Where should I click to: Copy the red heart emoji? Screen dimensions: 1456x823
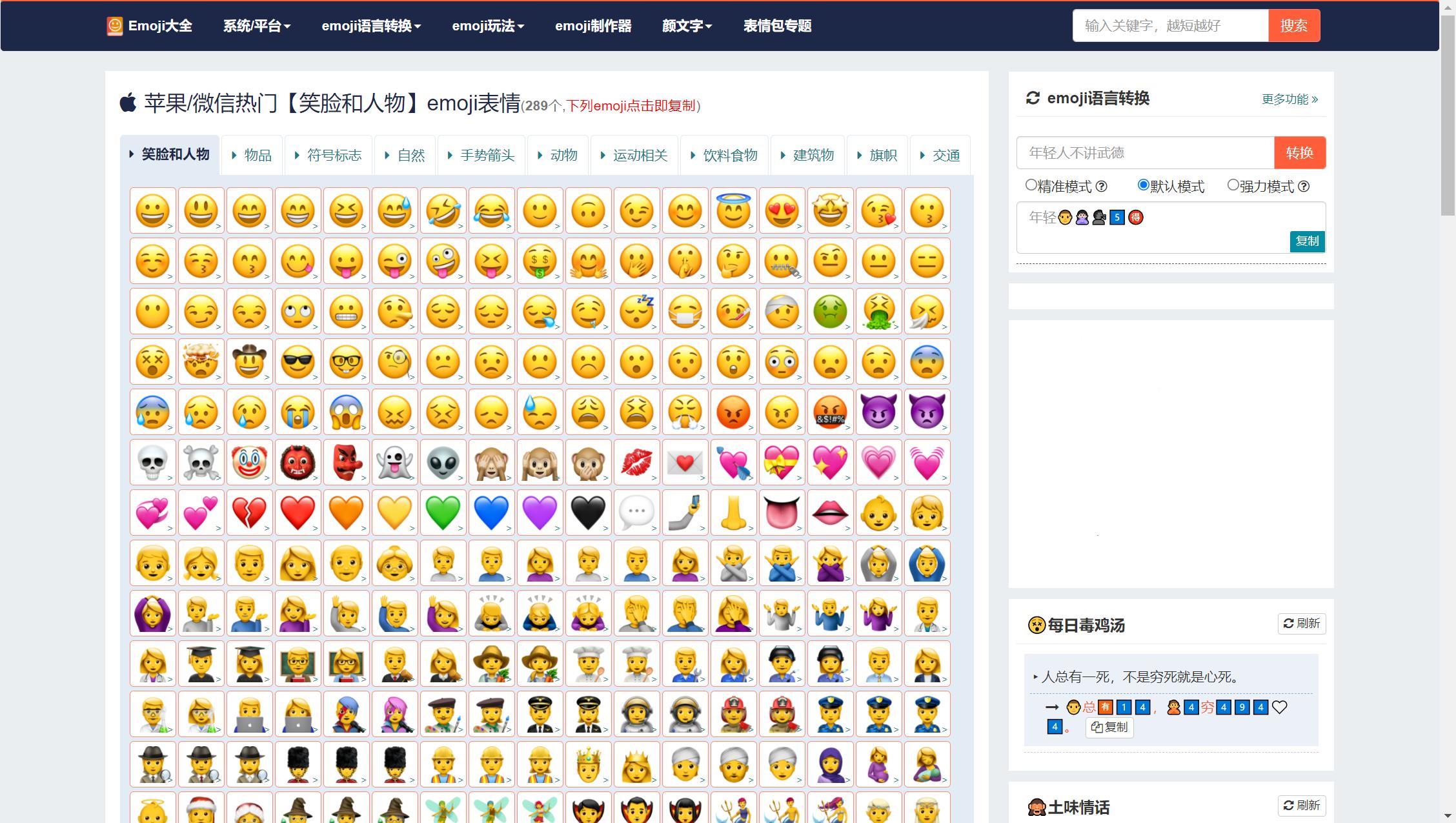pyautogui.click(x=298, y=512)
